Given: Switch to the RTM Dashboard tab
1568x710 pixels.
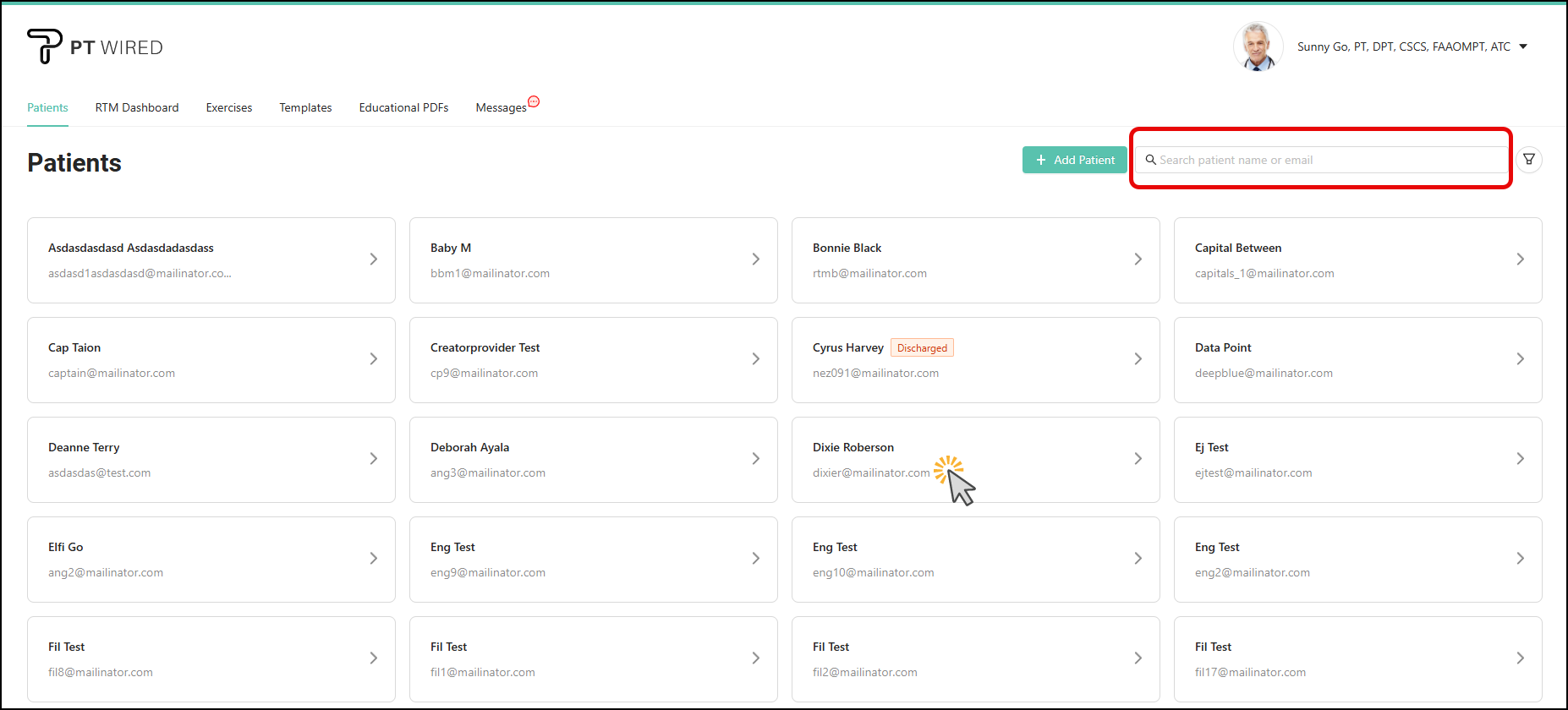Looking at the screenshot, I should [137, 107].
